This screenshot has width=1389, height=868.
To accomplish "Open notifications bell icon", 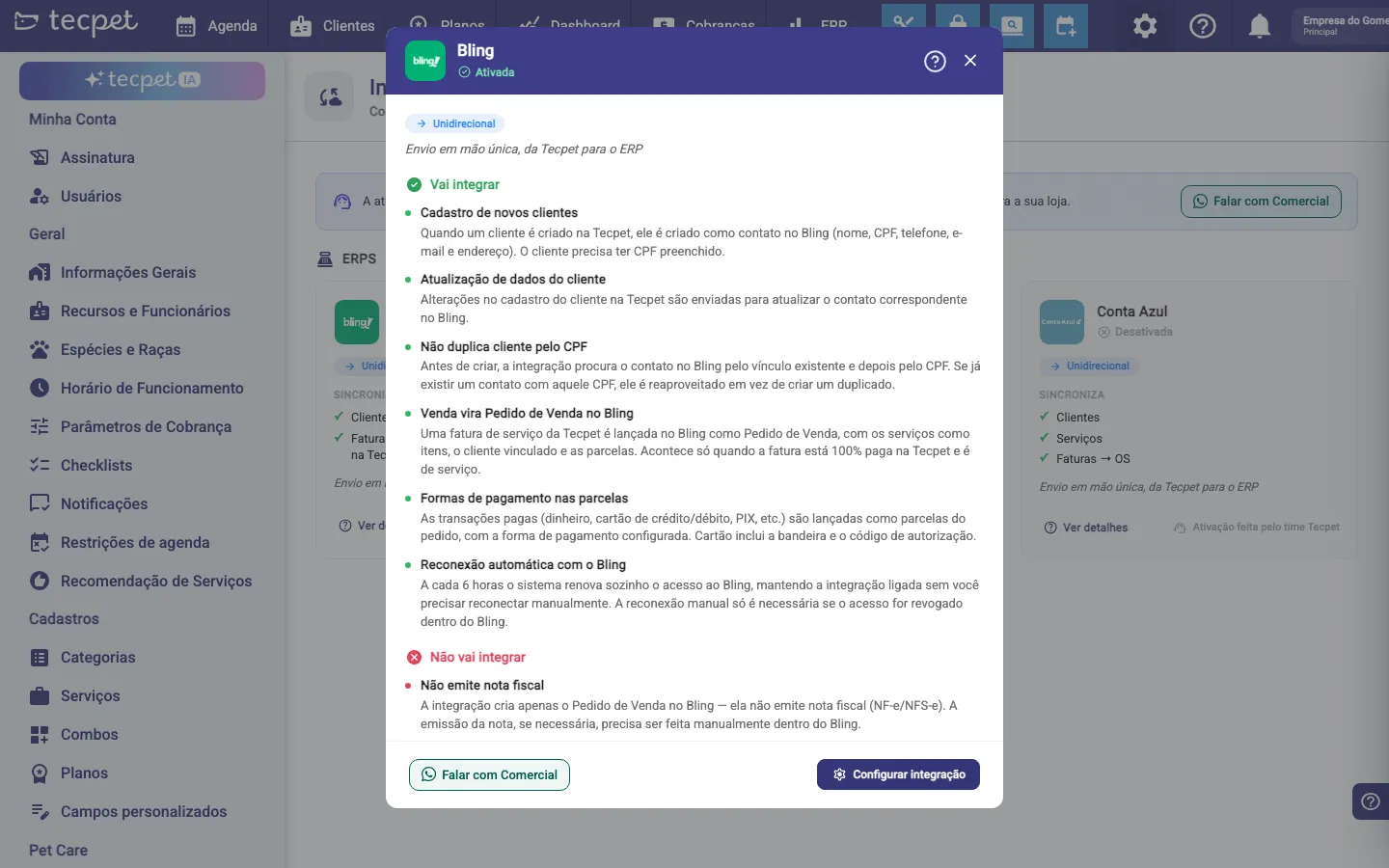I will (1260, 26).
